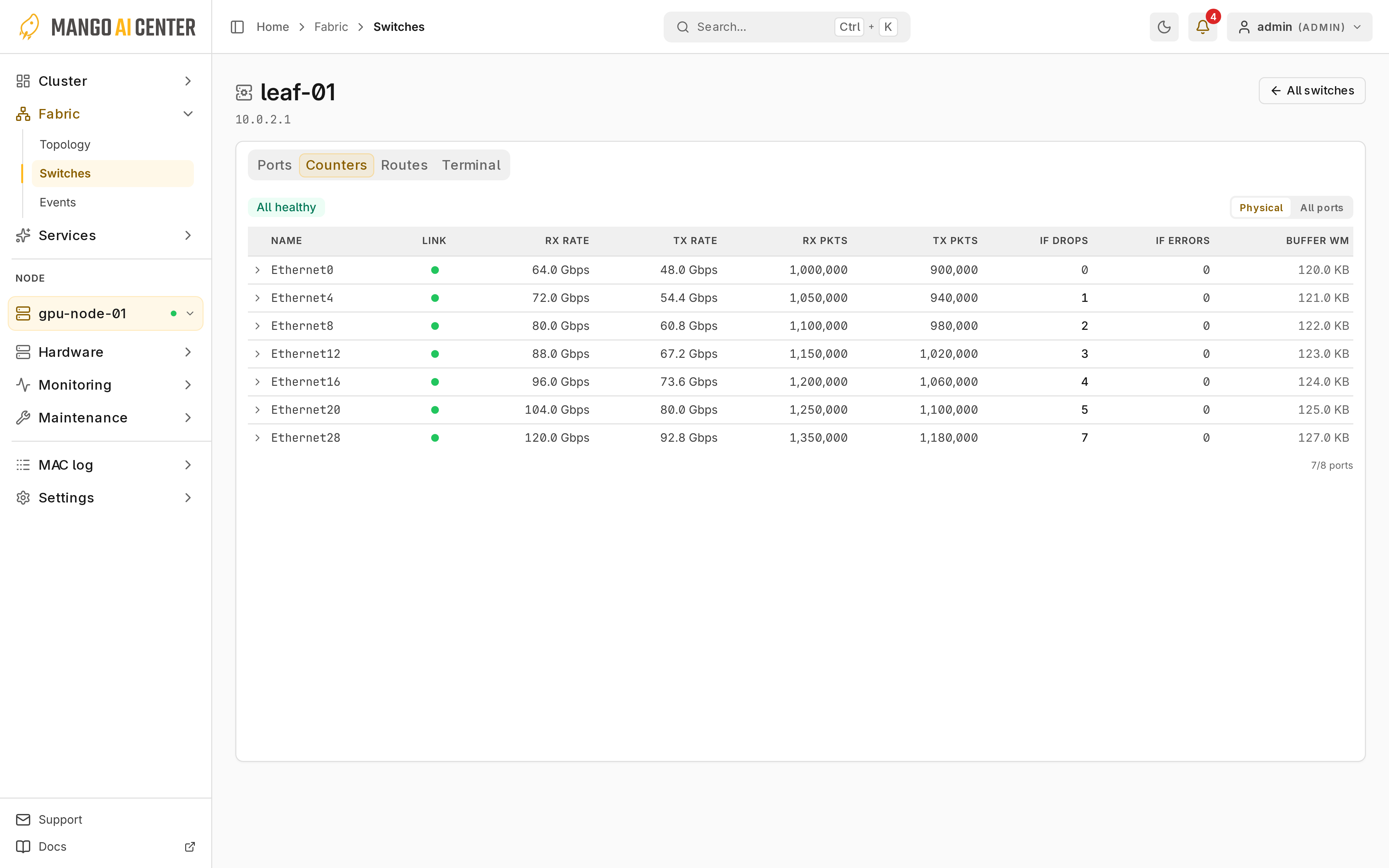Open Support via the envelope icon

[23, 819]
